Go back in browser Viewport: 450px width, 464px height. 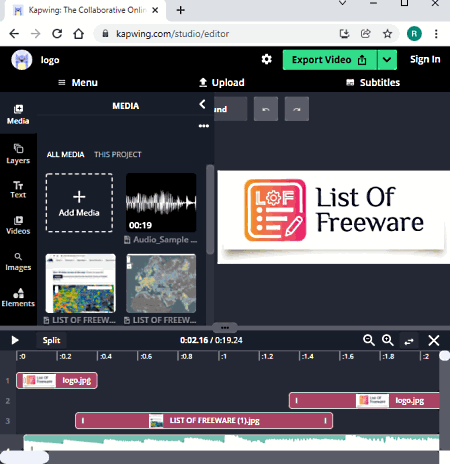[14, 34]
